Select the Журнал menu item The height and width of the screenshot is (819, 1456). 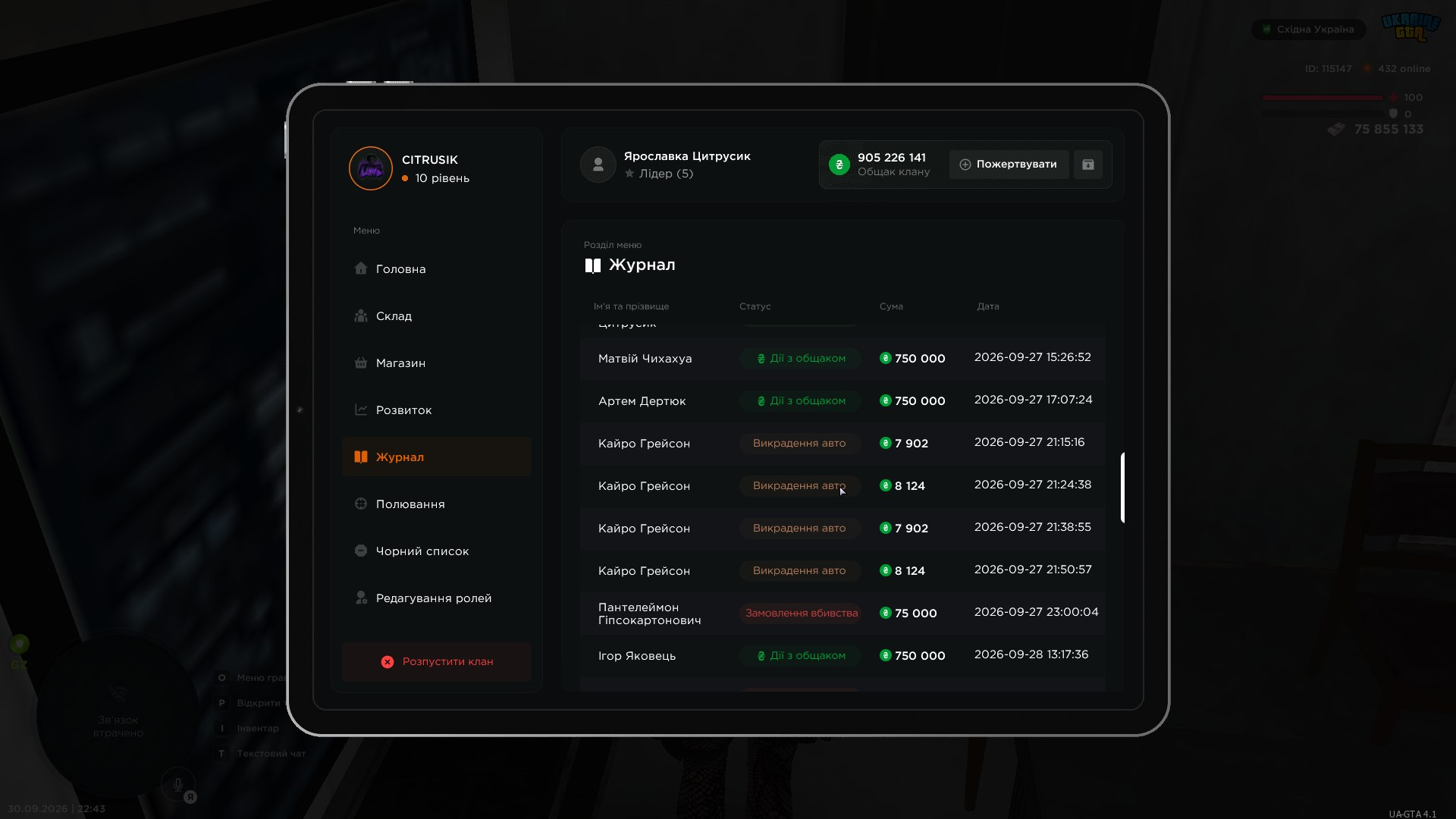point(437,457)
